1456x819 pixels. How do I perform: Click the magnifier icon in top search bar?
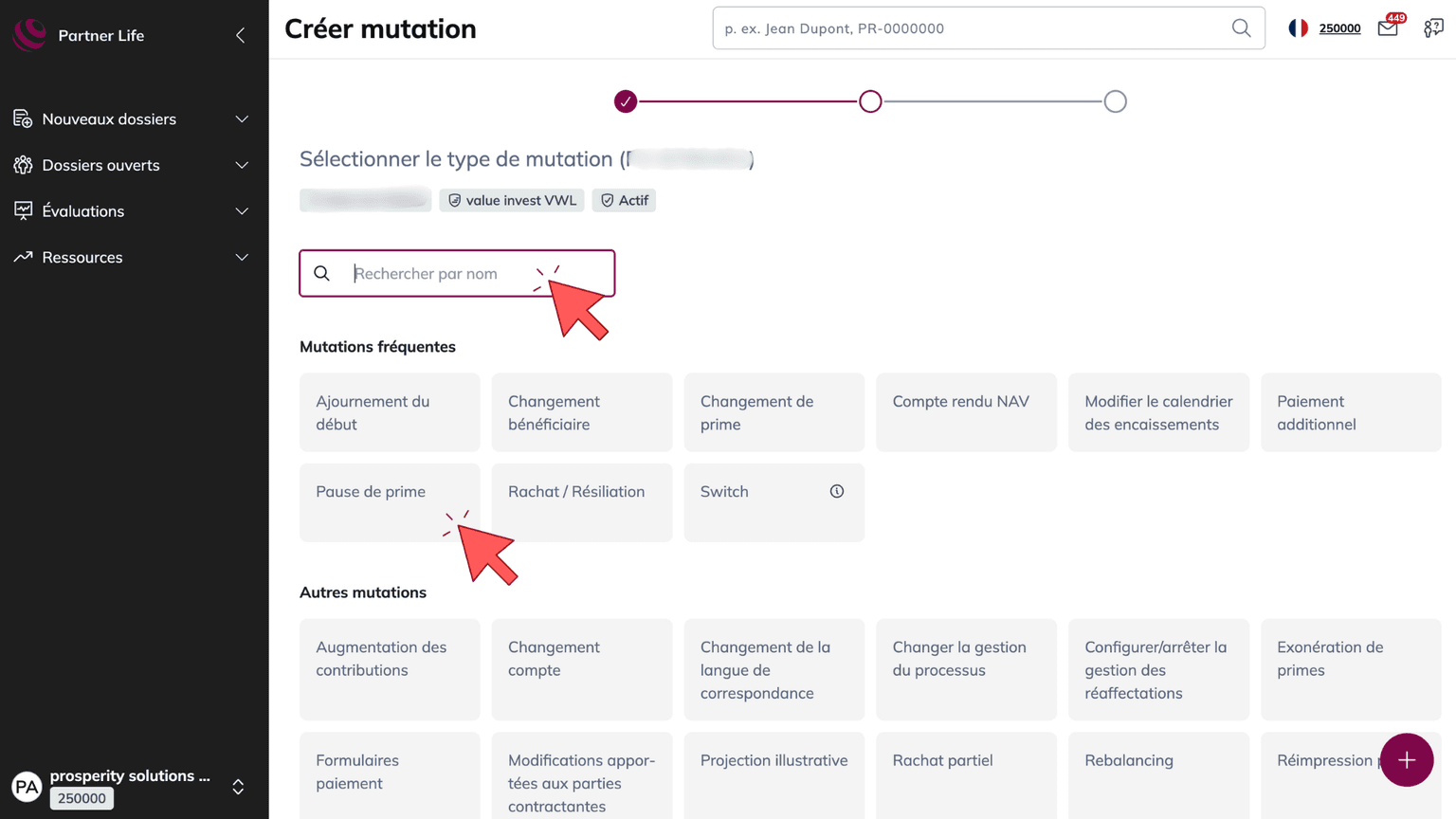[1241, 28]
